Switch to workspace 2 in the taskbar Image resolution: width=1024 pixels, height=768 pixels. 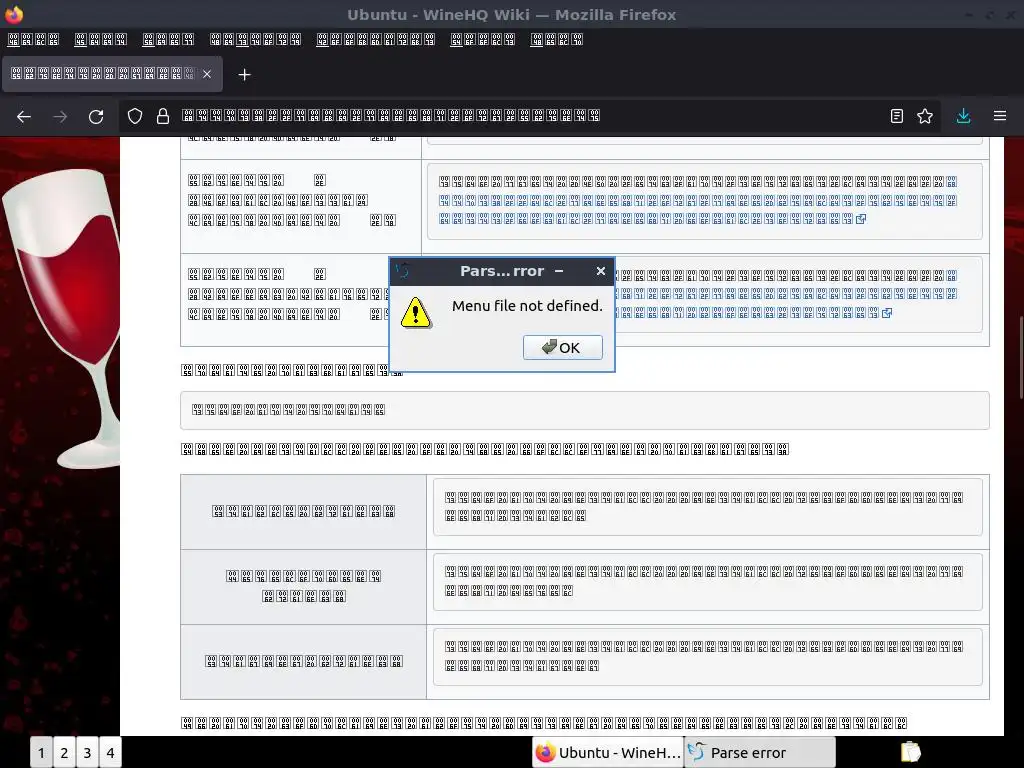pos(64,753)
